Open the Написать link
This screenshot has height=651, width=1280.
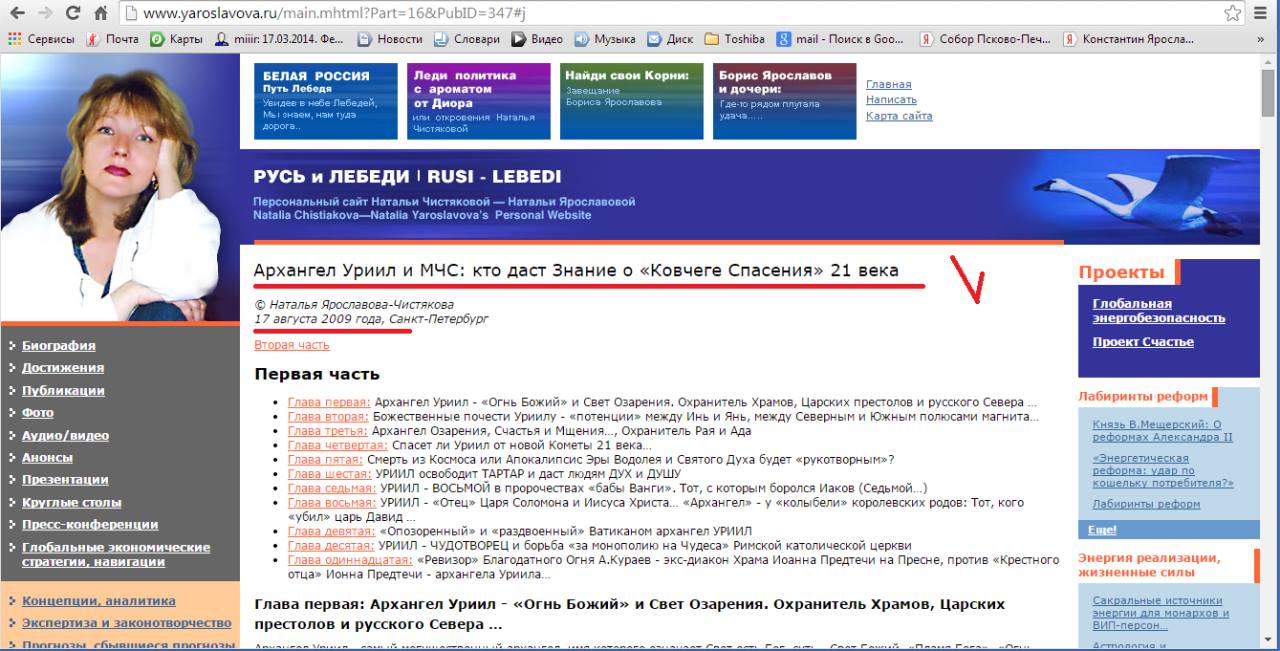[x=891, y=100]
